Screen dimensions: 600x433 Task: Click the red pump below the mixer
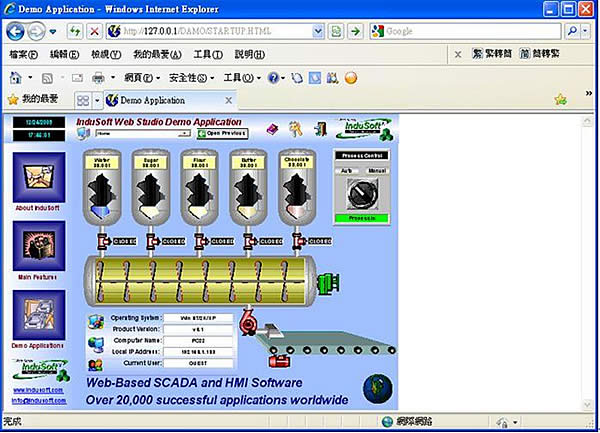tap(247, 322)
